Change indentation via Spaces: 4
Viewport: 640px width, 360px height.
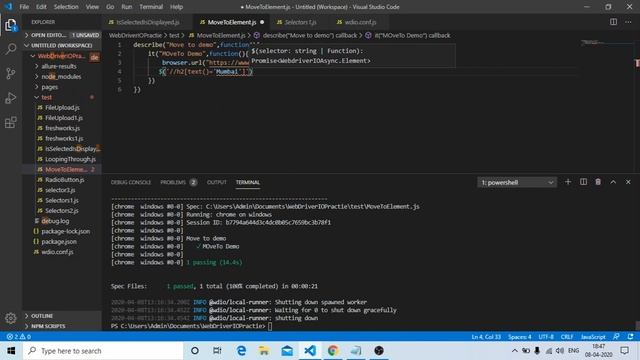[x=519, y=337]
